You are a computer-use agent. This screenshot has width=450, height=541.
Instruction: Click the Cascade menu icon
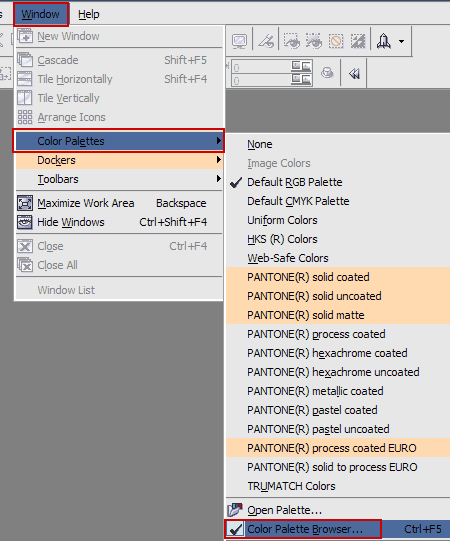pyautogui.click(x=25, y=60)
